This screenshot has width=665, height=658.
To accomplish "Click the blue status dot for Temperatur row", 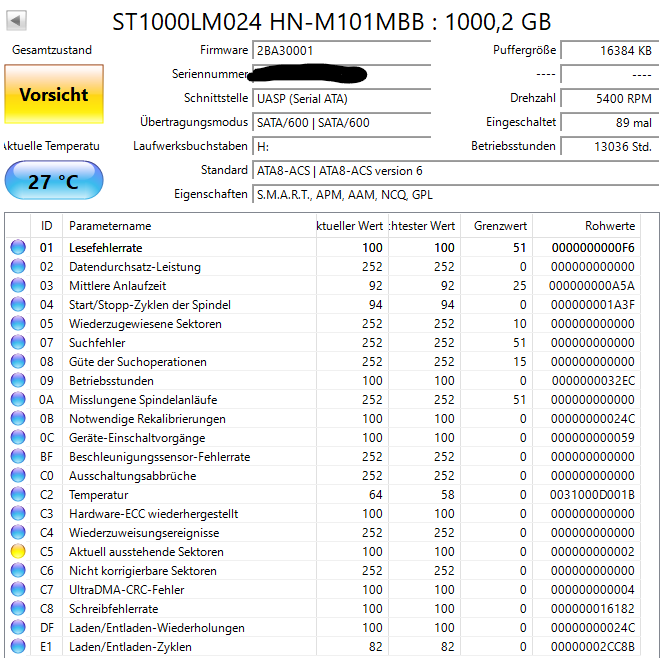I will point(18,494).
